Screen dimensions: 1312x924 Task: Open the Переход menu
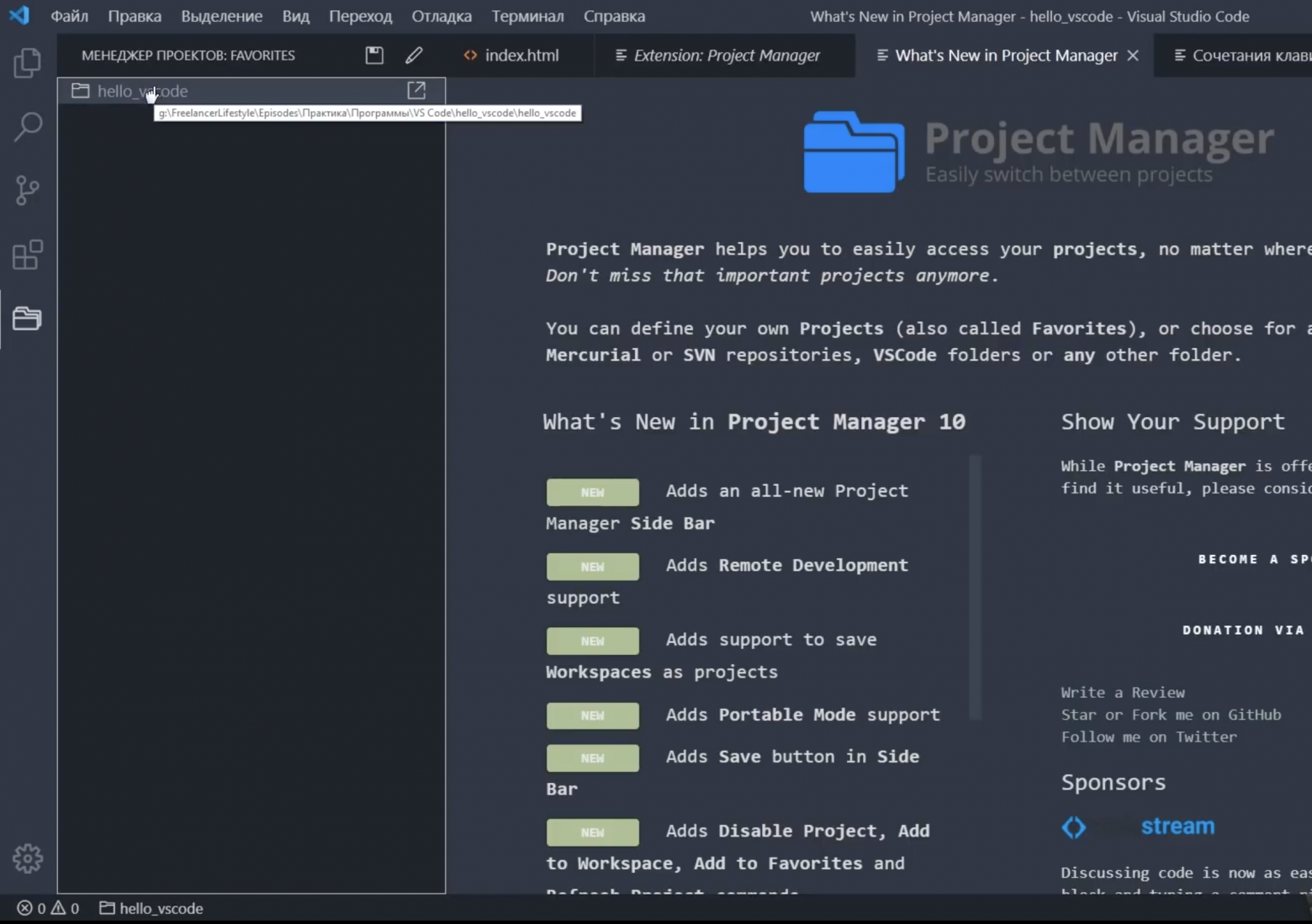click(360, 16)
